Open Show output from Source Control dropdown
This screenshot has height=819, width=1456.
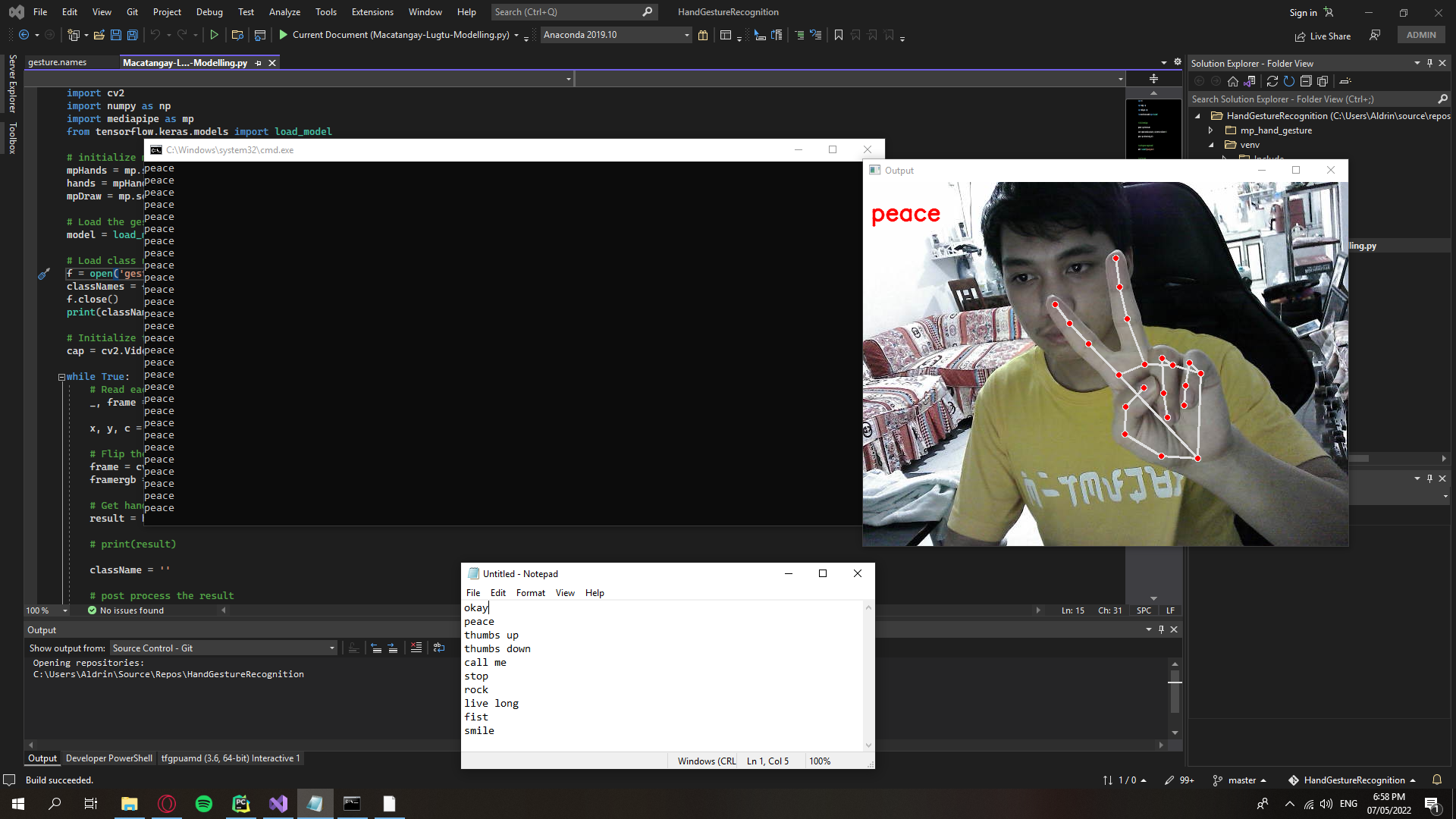tap(331, 648)
